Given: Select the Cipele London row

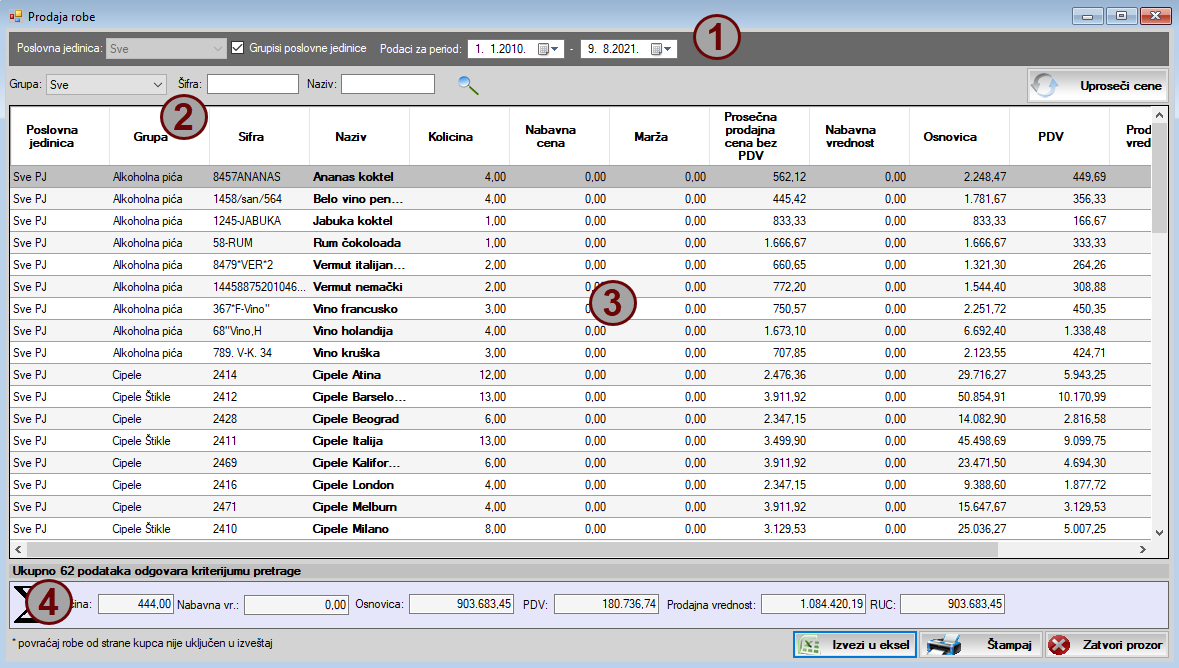Looking at the screenshot, I should [x=580, y=484].
